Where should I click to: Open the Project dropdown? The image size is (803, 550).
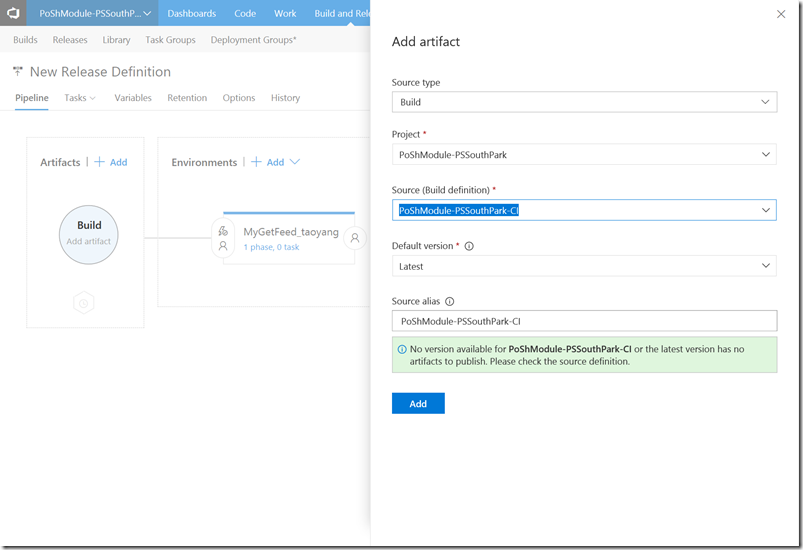(584, 154)
